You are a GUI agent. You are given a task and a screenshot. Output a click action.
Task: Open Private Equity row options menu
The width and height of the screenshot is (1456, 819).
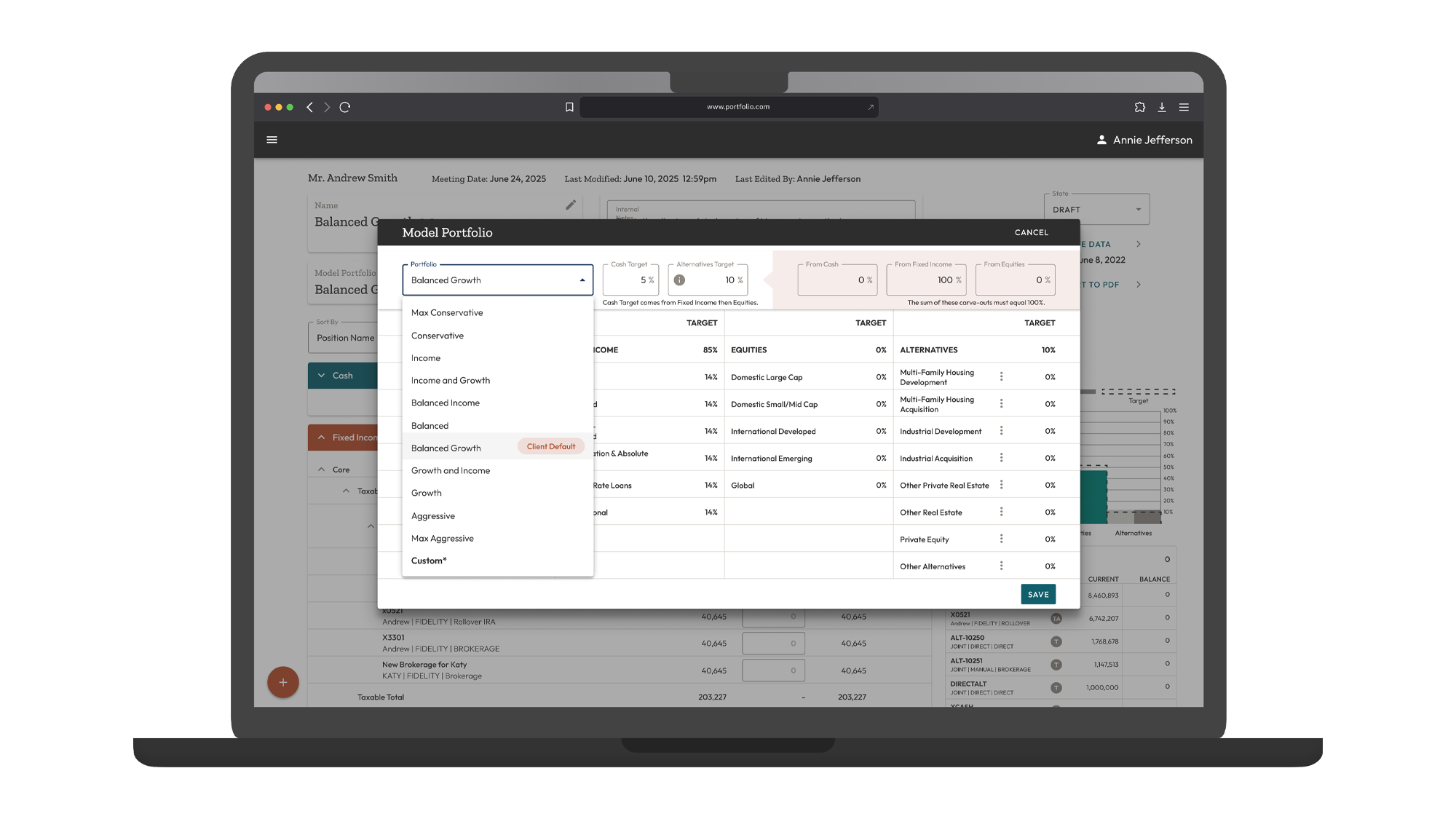click(1001, 539)
